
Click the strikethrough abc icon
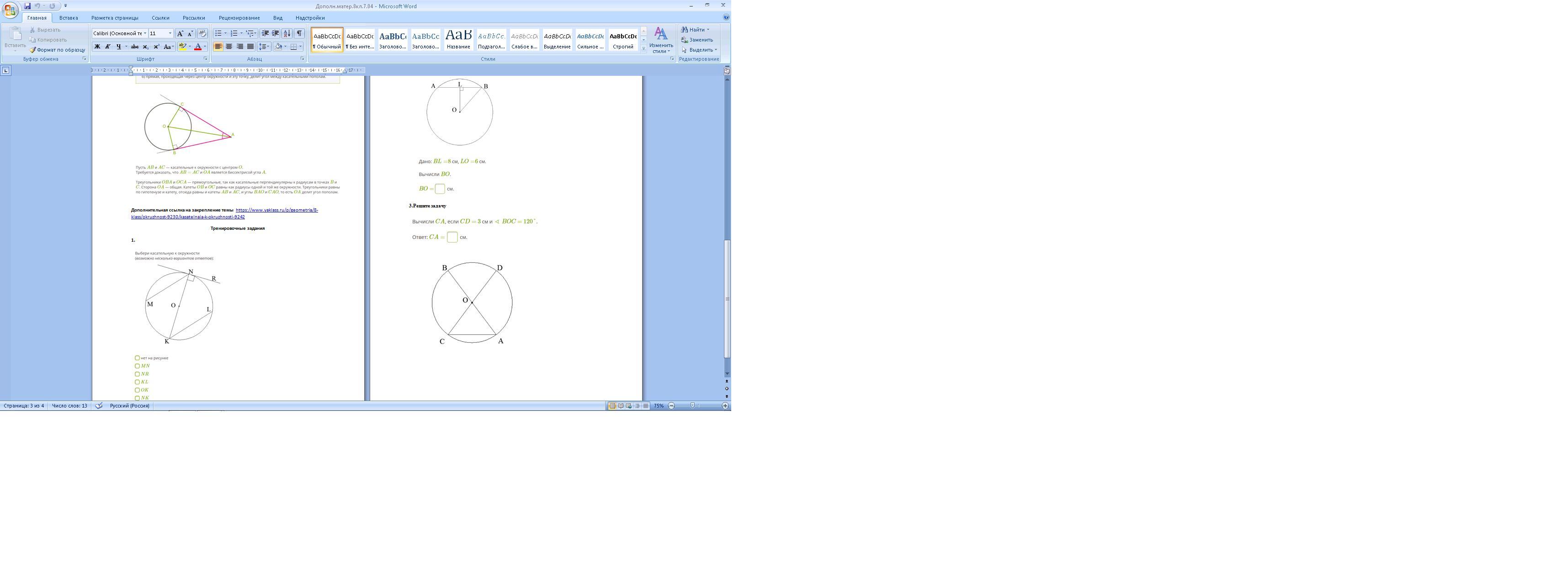(134, 46)
